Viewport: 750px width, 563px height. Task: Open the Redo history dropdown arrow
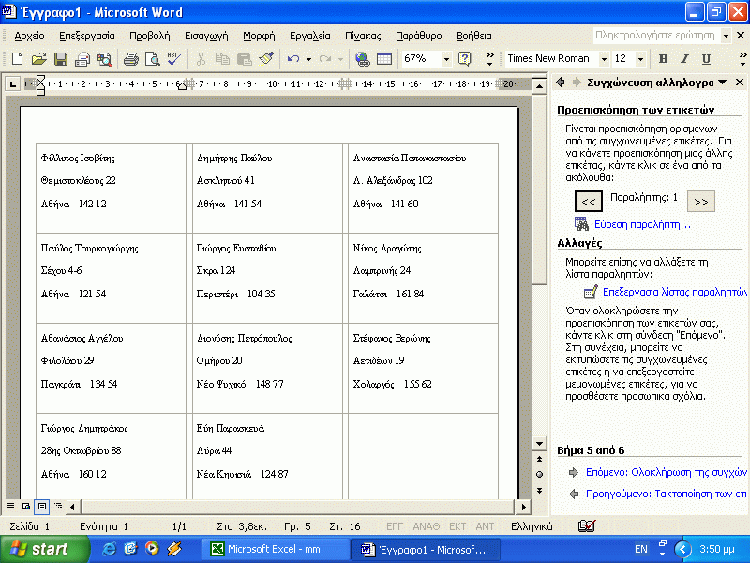click(x=341, y=59)
